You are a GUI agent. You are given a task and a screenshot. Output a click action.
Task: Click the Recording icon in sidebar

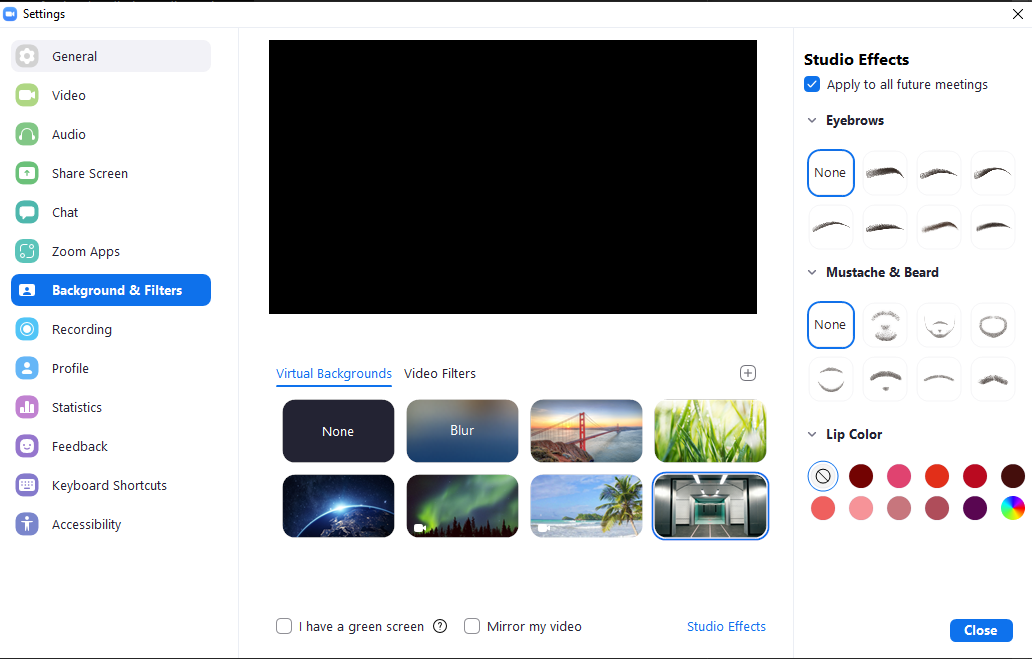coord(27,329)
